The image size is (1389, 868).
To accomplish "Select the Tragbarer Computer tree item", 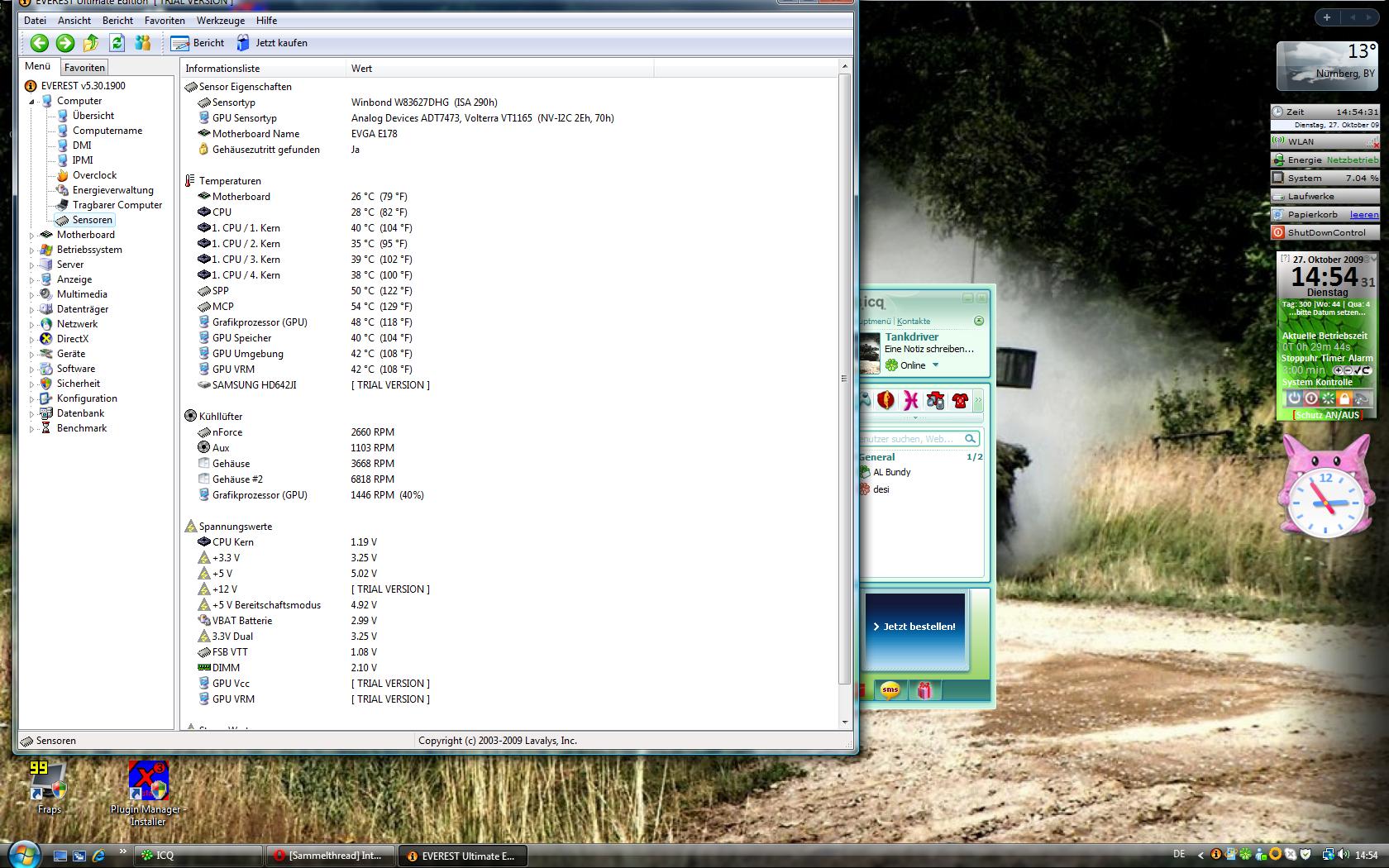I will pos(117,205).
